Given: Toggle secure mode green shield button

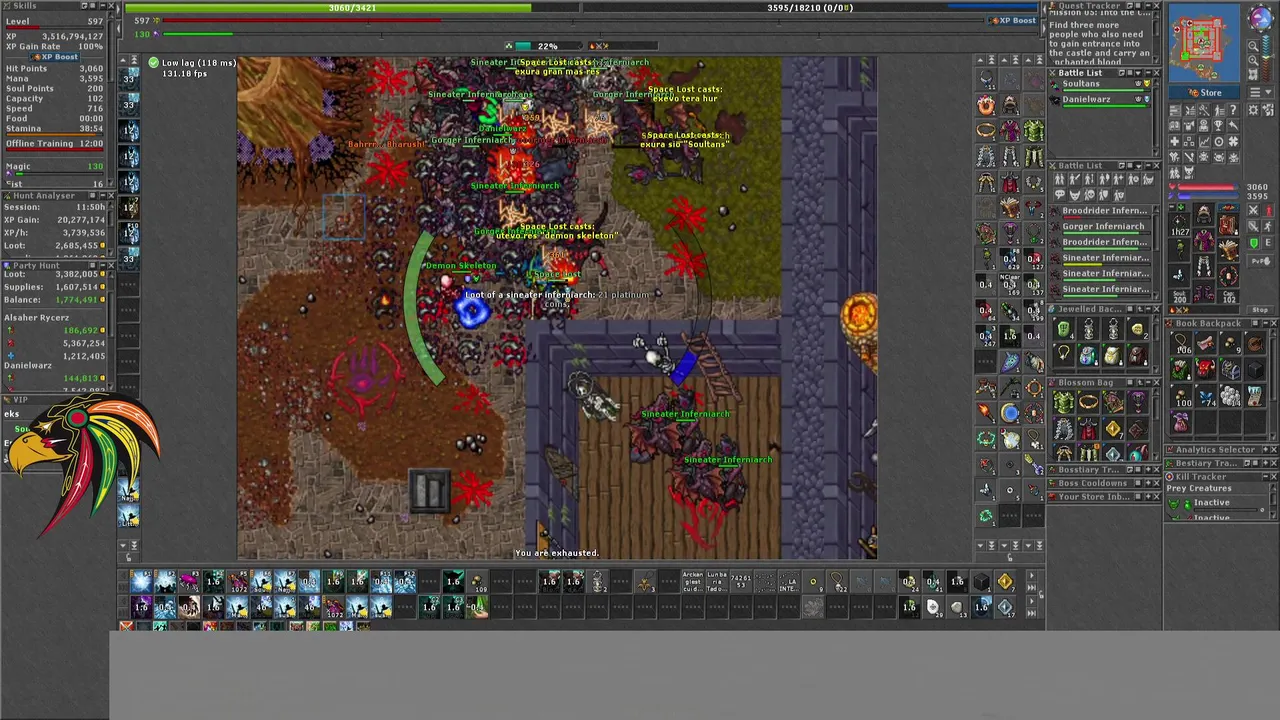Looking at the screenshot, I should click(1253, 243).
